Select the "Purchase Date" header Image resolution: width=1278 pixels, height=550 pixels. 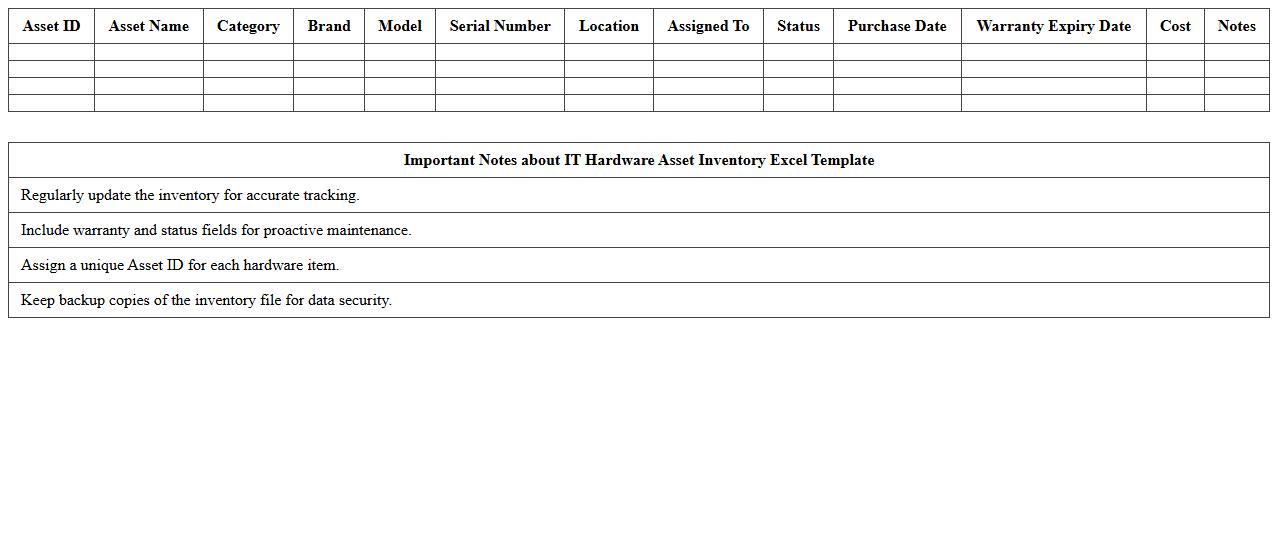(897, 26)
